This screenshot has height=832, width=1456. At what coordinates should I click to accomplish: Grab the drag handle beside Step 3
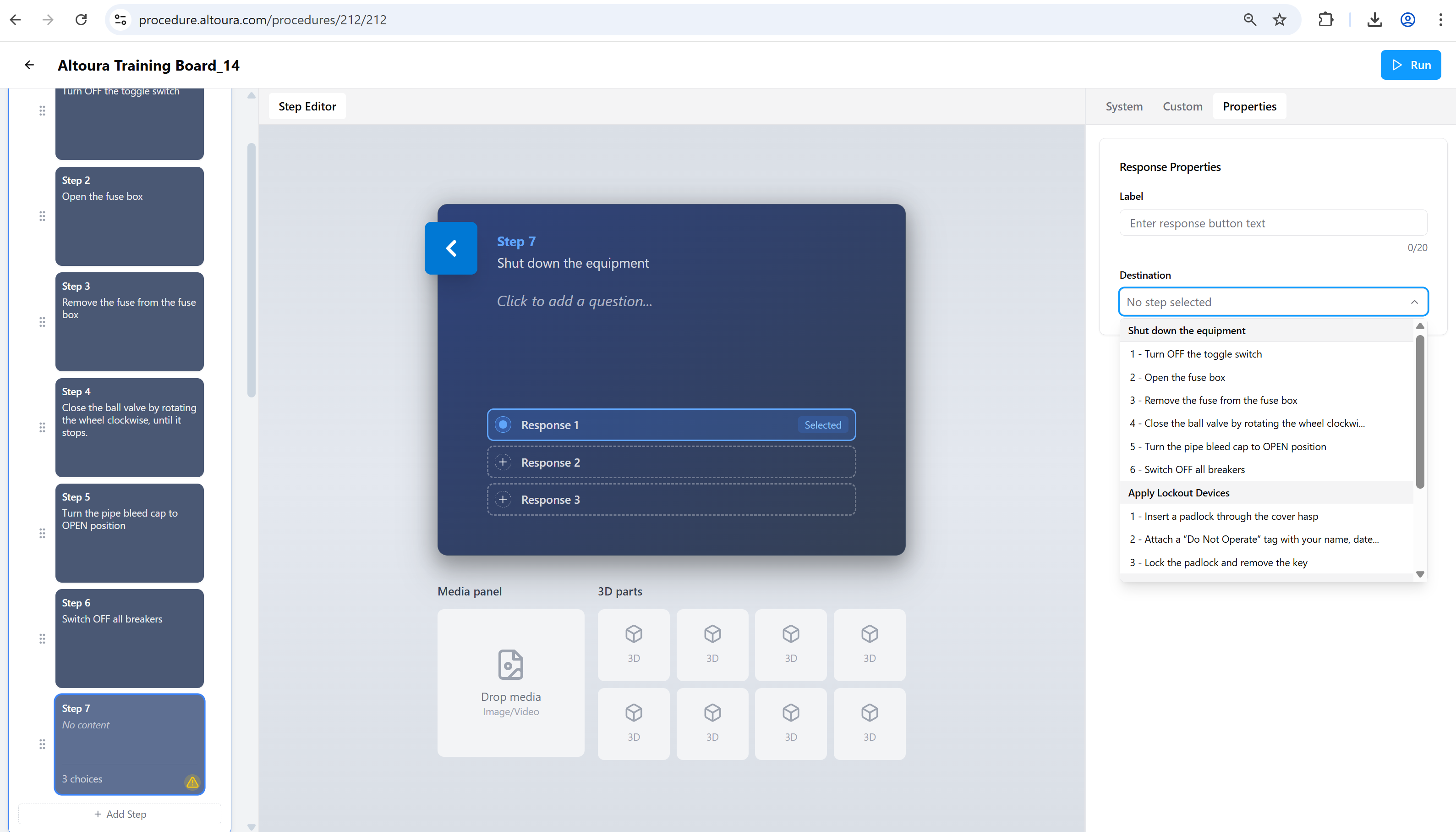[x=42, y=322]
